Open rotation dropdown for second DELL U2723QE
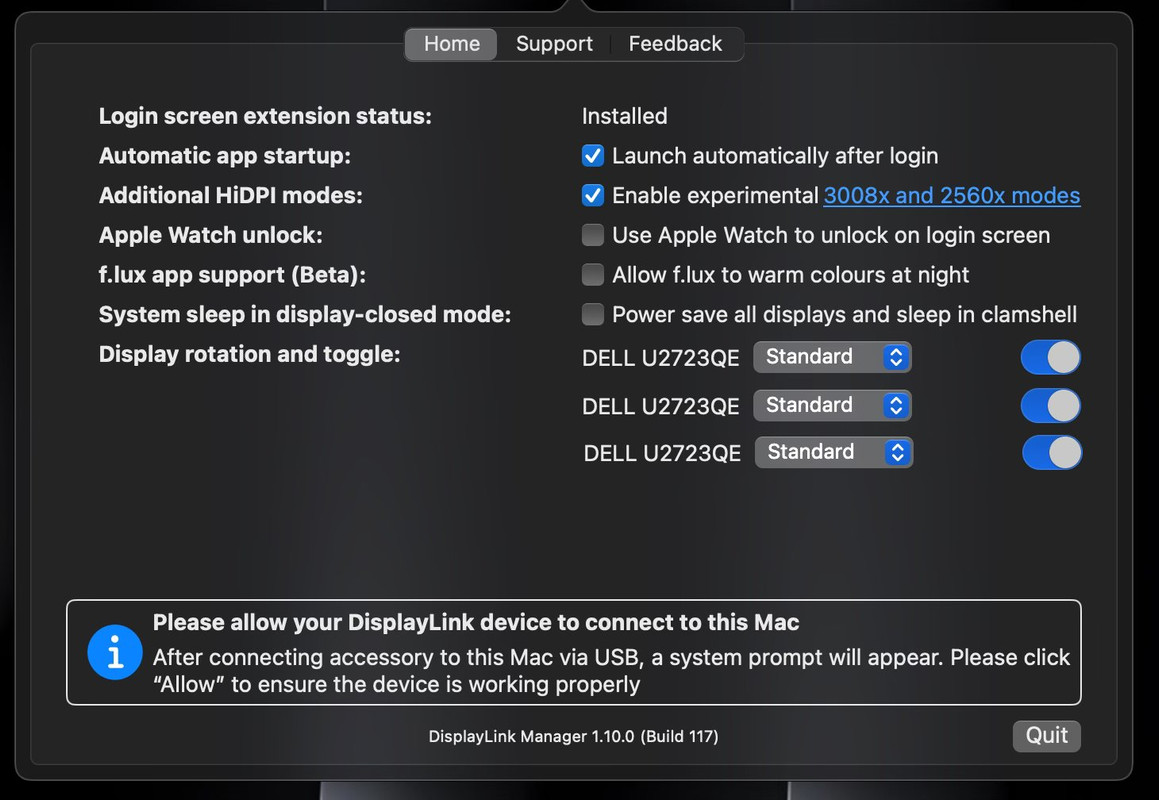This screenshot has height=800, width=1159. [832, 405]
